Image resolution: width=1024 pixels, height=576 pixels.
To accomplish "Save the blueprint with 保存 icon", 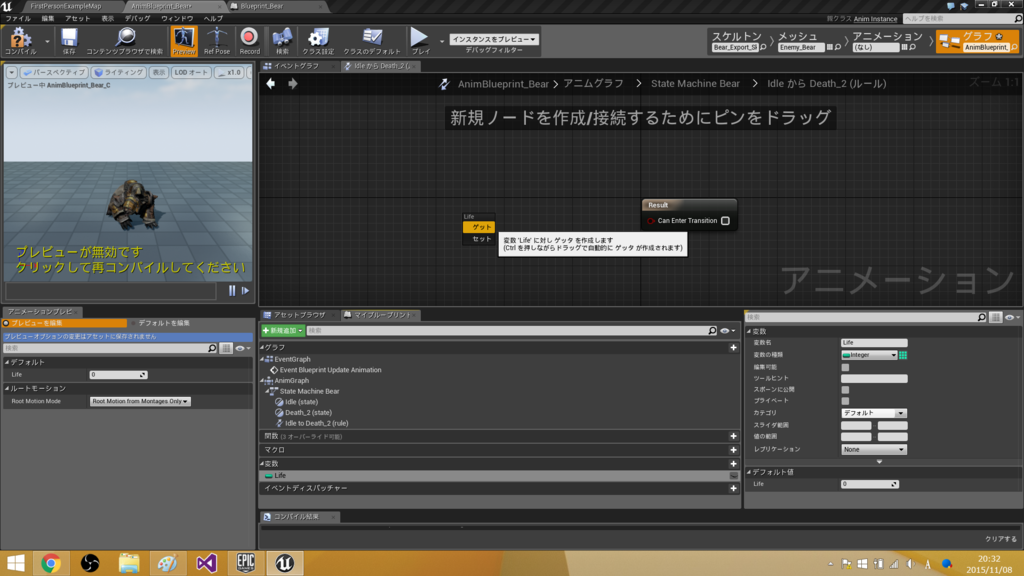I will (69, 40).
